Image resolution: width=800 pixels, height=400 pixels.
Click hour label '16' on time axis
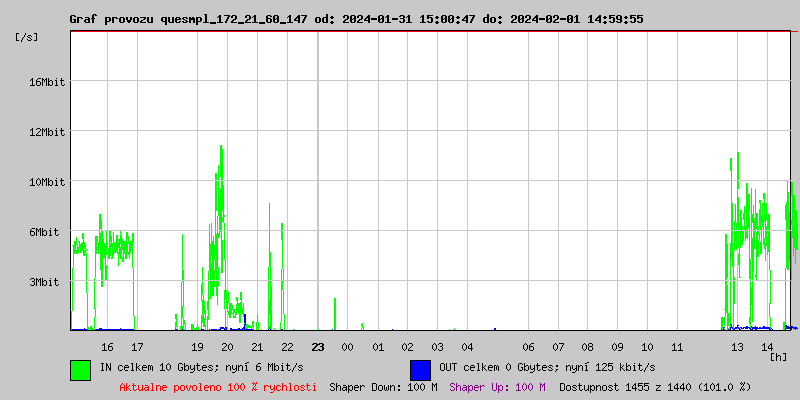[x=107, y=347]
